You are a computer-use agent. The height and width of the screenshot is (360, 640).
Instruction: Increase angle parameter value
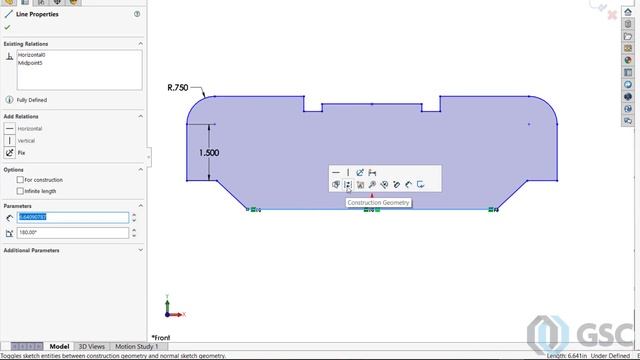coord(134,230)
